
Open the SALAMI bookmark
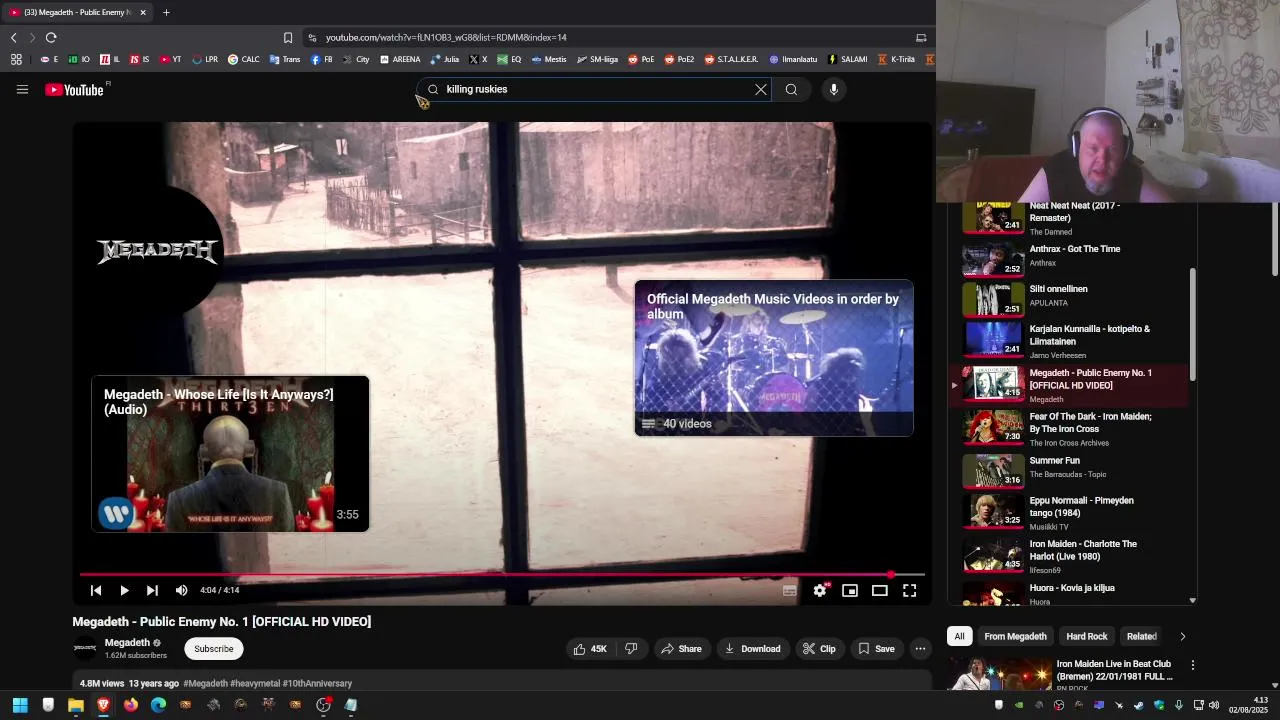point(848,59)
